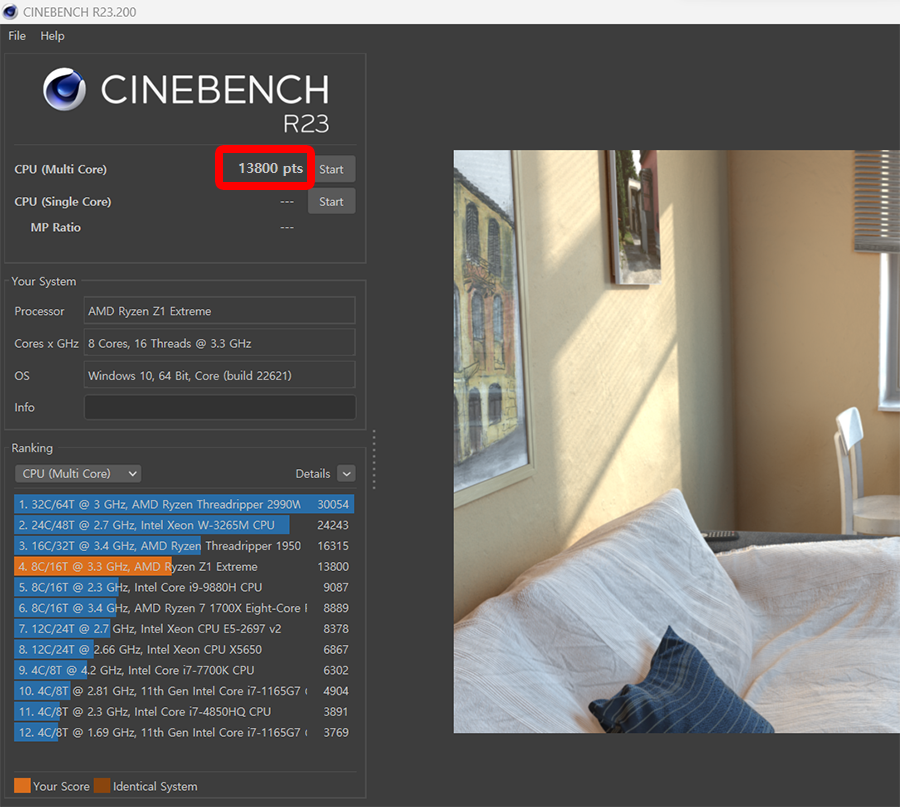The width and height of the screenshot is (900, 807).
Task: Click the panel splitter dotted handle
Action: (x=374, y=460)
